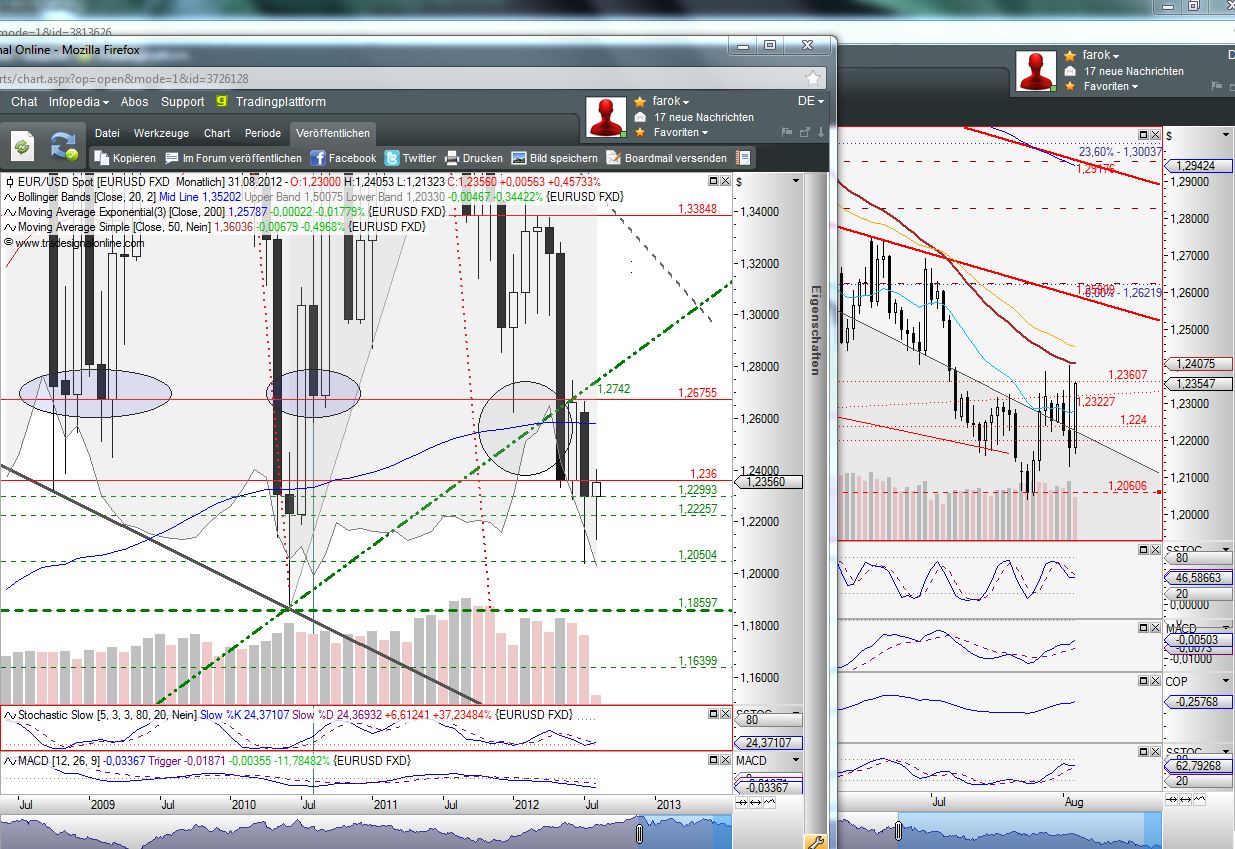Publish chart via Im Forum veröffentlichen
The image size is (1235, 849).
pyautogui.click(x=234, y=158)
